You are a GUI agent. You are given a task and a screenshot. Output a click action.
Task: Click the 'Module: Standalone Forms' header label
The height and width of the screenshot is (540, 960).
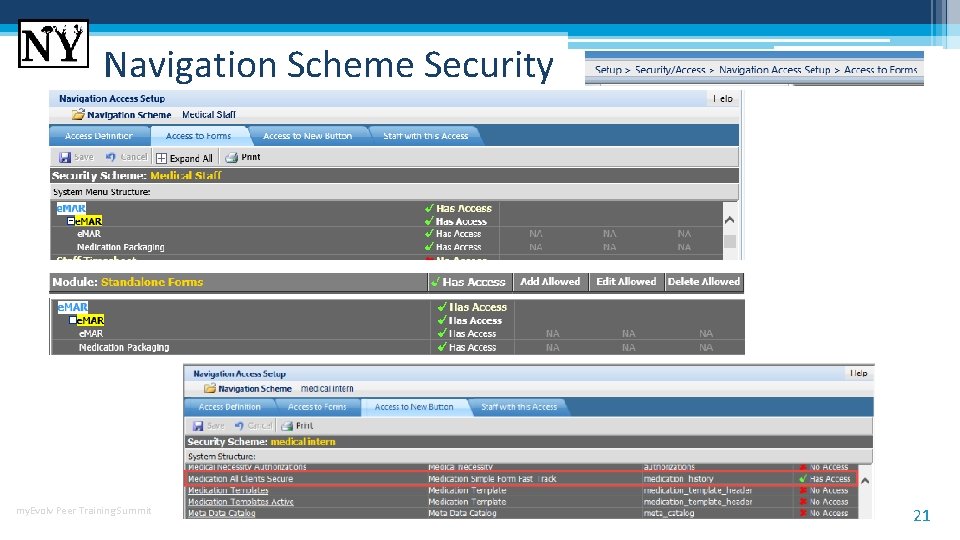(127, 282)
